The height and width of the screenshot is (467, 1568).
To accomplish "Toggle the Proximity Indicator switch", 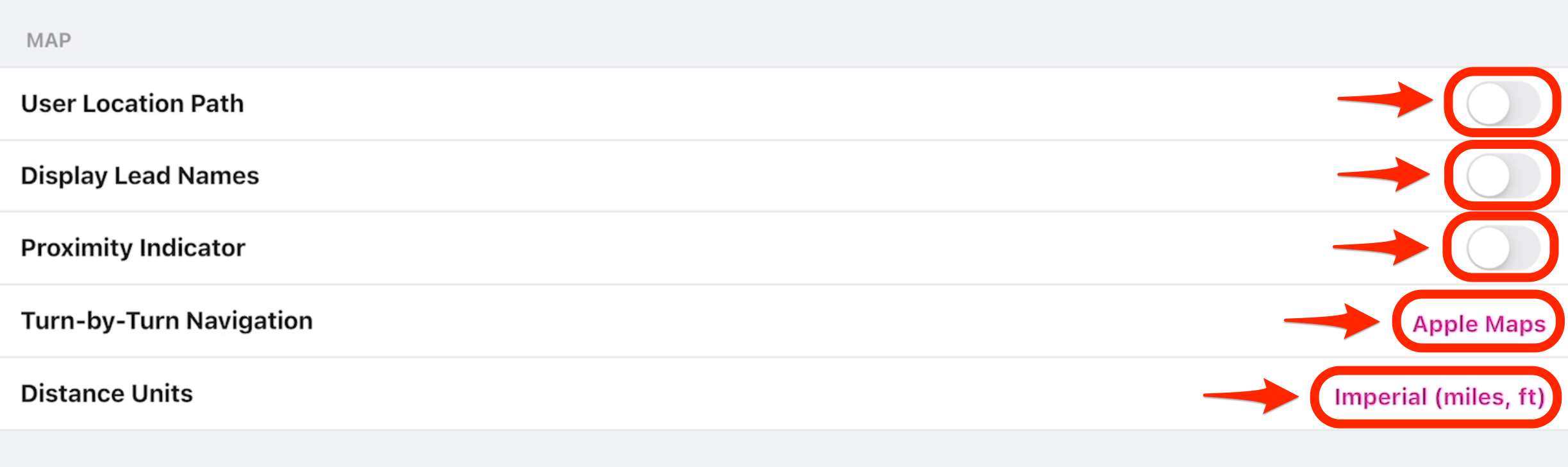I will click(1502, 248).
